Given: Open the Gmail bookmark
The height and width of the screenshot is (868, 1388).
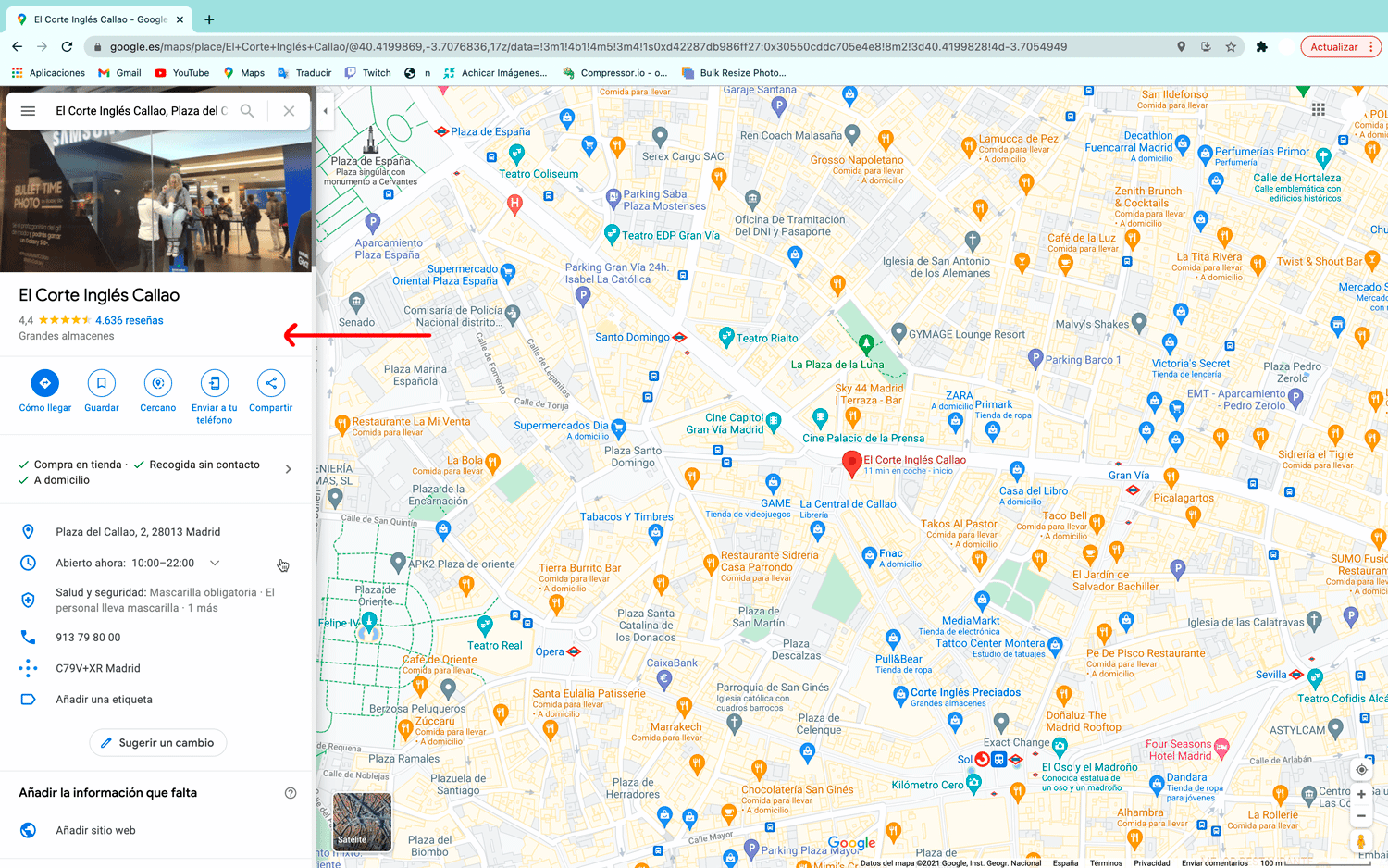Looking at the screenshot, I should pos(119,73).
